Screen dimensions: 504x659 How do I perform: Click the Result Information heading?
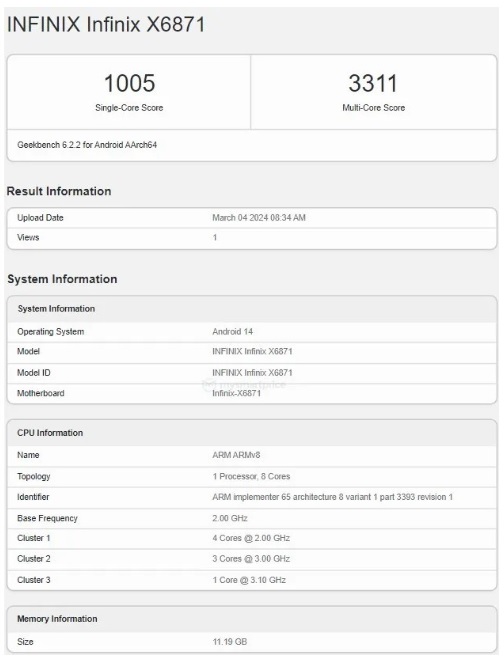point(59,191)
